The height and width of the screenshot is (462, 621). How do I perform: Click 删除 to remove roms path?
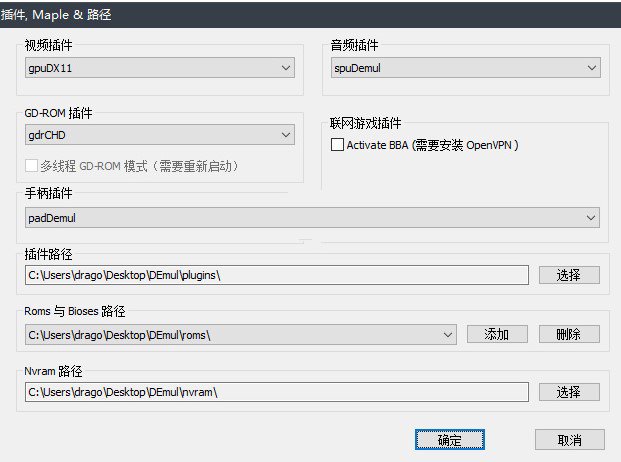[569, 335]
